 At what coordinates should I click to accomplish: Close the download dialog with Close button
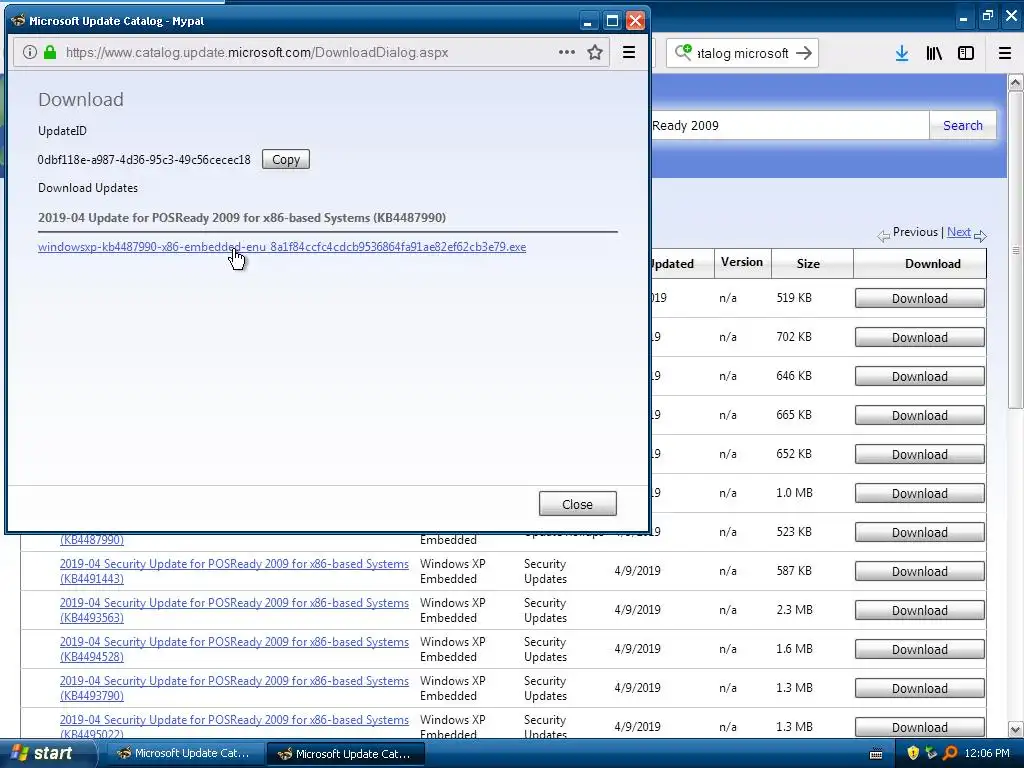coord(577,504)
